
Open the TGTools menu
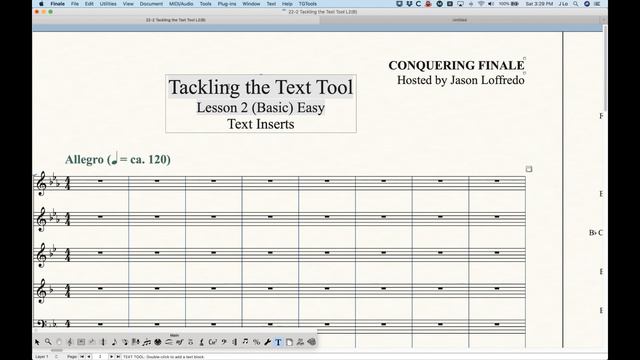308,4
